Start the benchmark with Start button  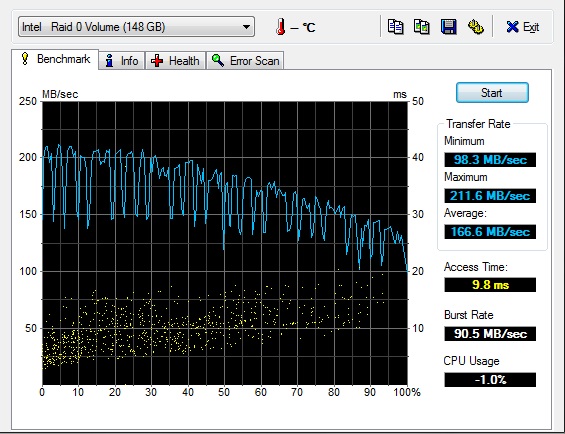[492, 93]
